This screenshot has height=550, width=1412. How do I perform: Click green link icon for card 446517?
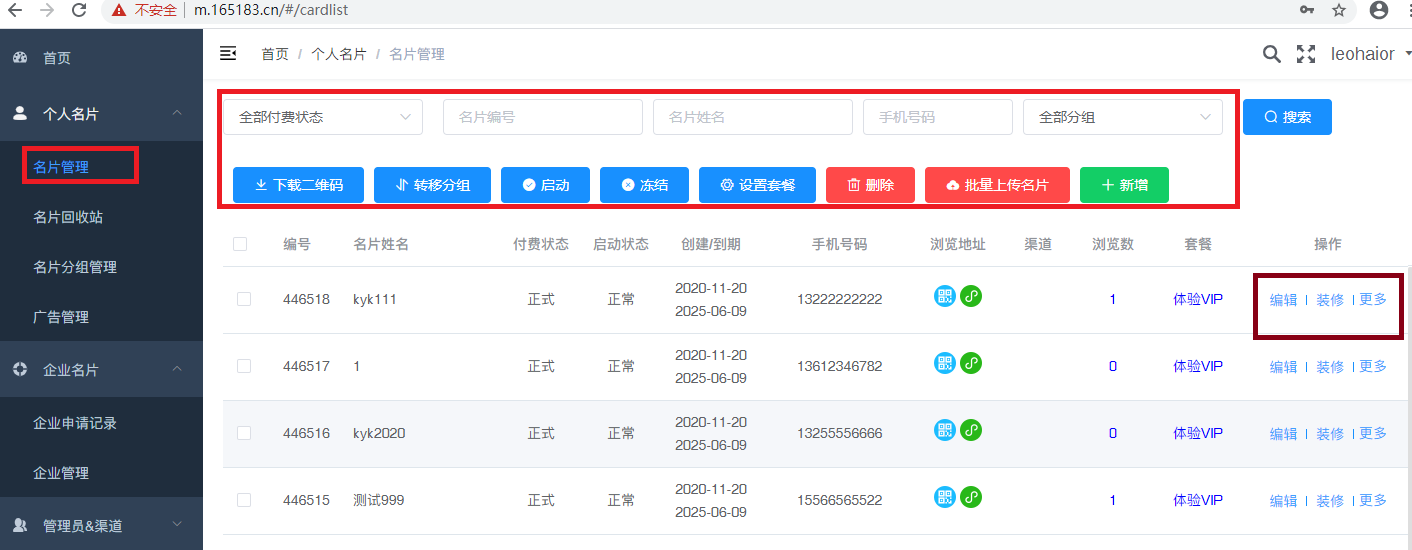(x=971, y=363)
